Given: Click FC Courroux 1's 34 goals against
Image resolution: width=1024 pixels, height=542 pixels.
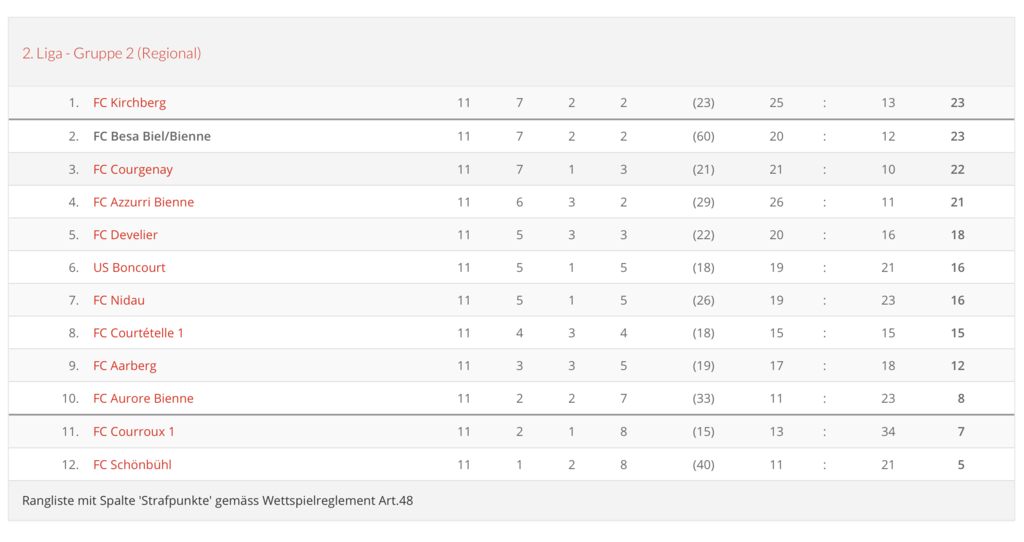Looking at the screenshot, I should [x=888, y=431].
